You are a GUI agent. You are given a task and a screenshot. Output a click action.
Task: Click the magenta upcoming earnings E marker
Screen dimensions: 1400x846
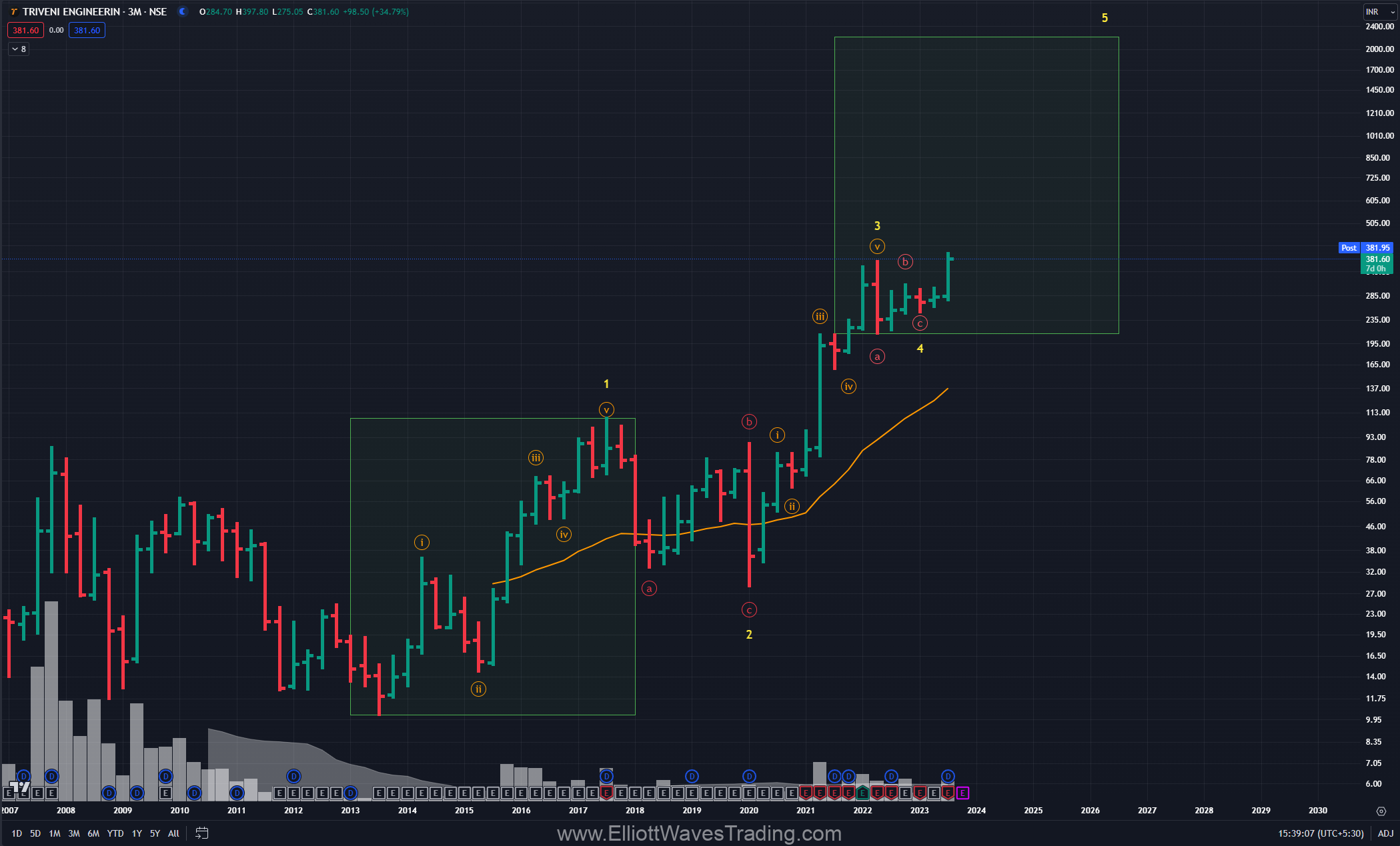(x=962, y=793)
